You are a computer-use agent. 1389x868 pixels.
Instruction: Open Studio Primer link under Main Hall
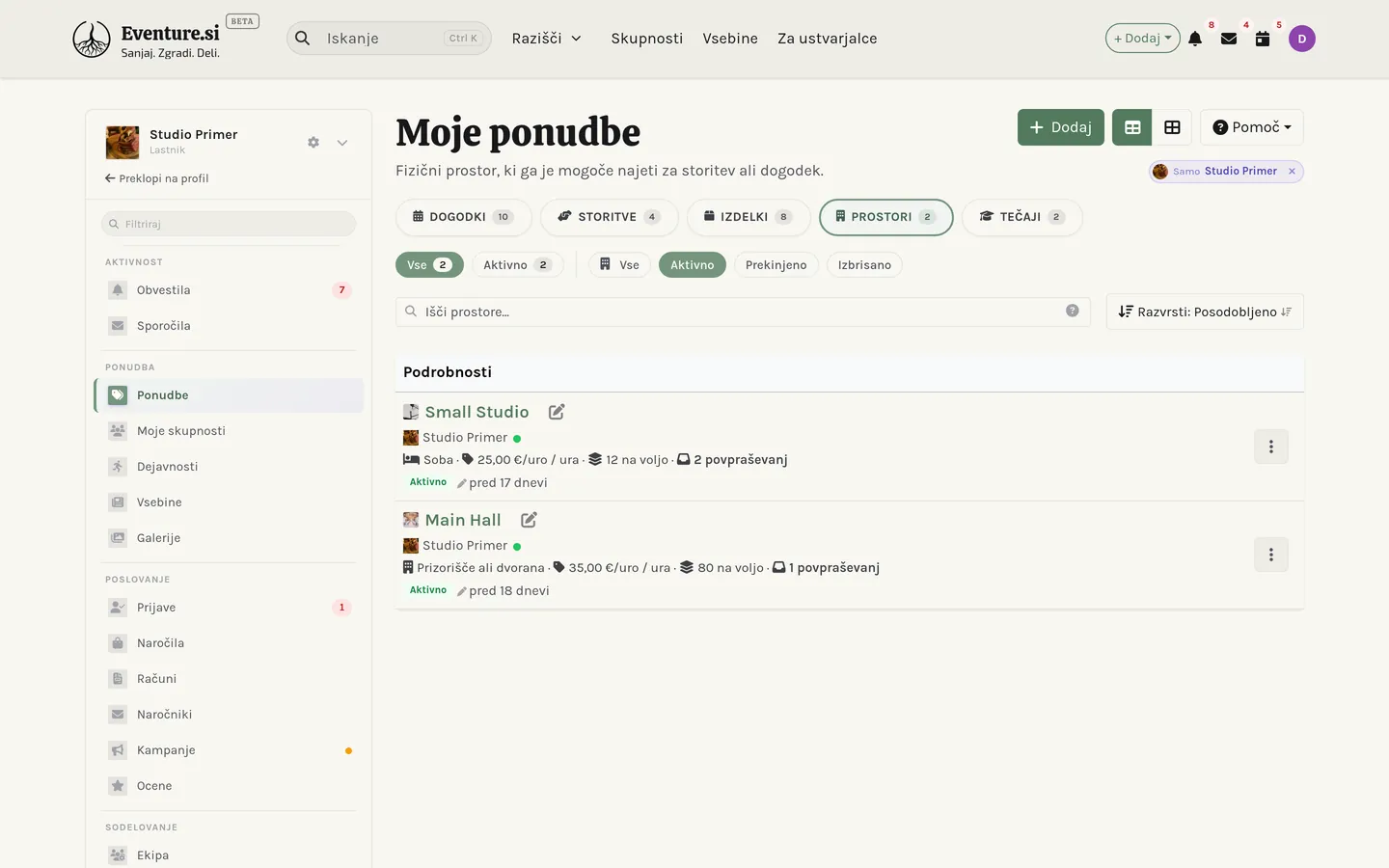click(x=465, y=546)
